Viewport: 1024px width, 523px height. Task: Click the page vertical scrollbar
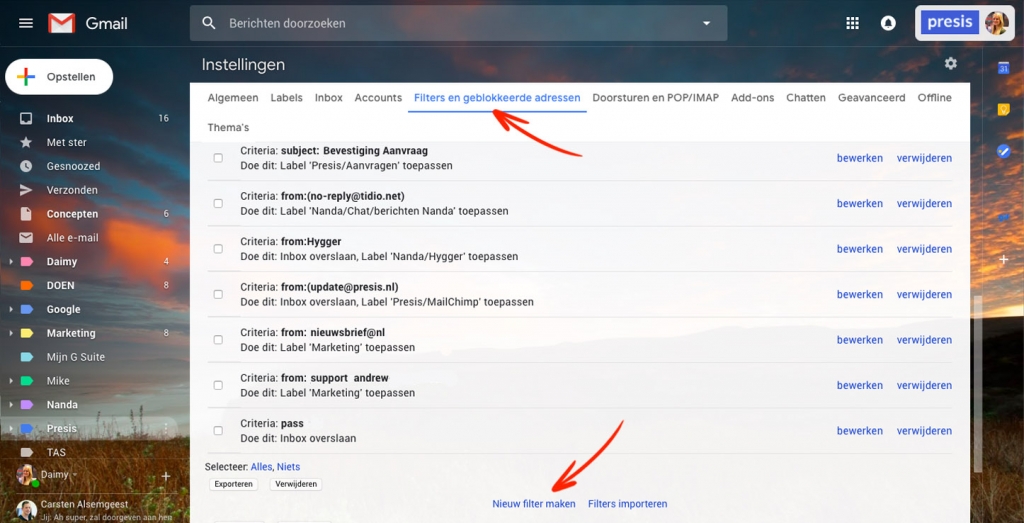(x=978, y=384)
